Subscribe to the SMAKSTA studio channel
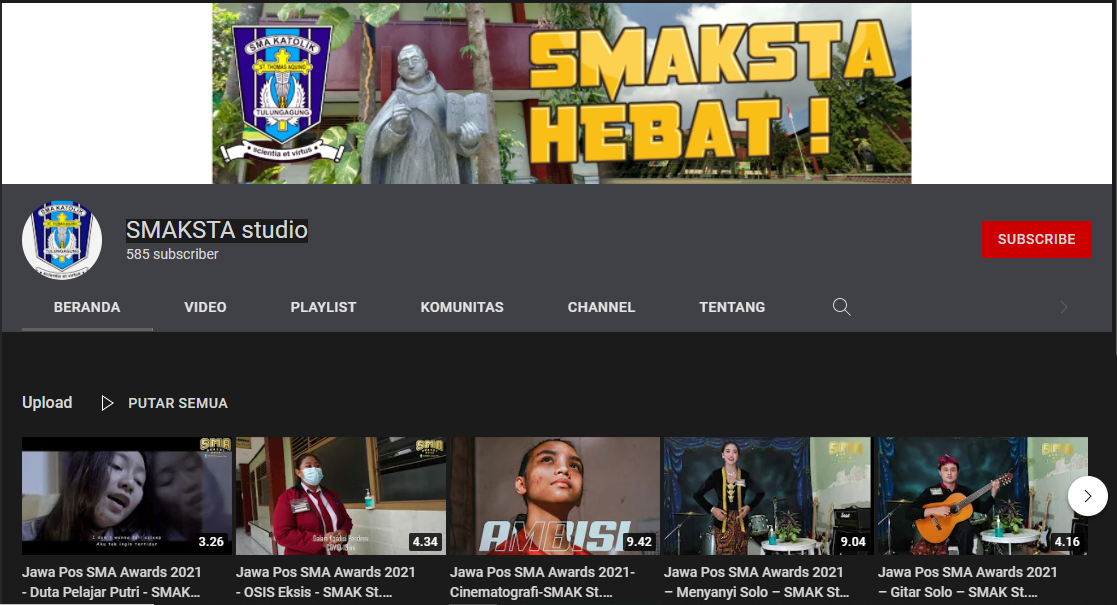The image size is (1117, 605). tap(1037, 239)
